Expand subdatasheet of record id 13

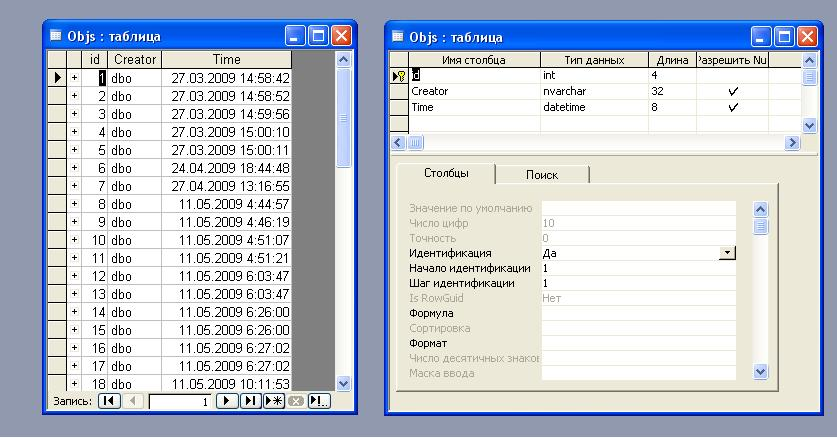74,294
